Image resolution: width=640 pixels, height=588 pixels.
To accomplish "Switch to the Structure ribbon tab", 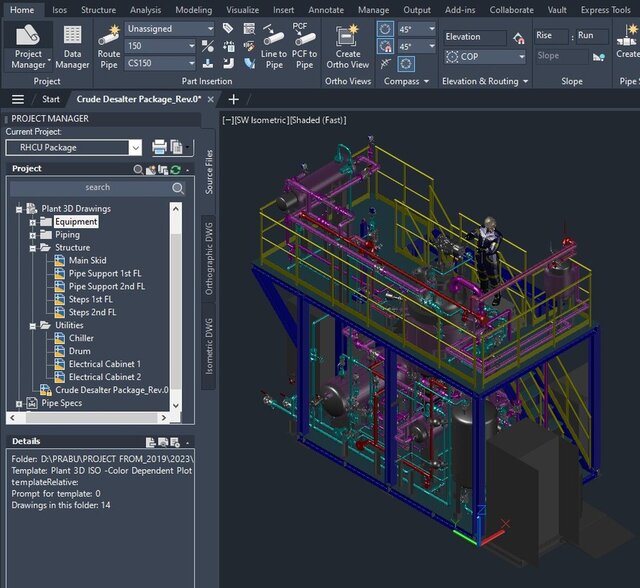I will pyautogui.click(x=98, y=10).
